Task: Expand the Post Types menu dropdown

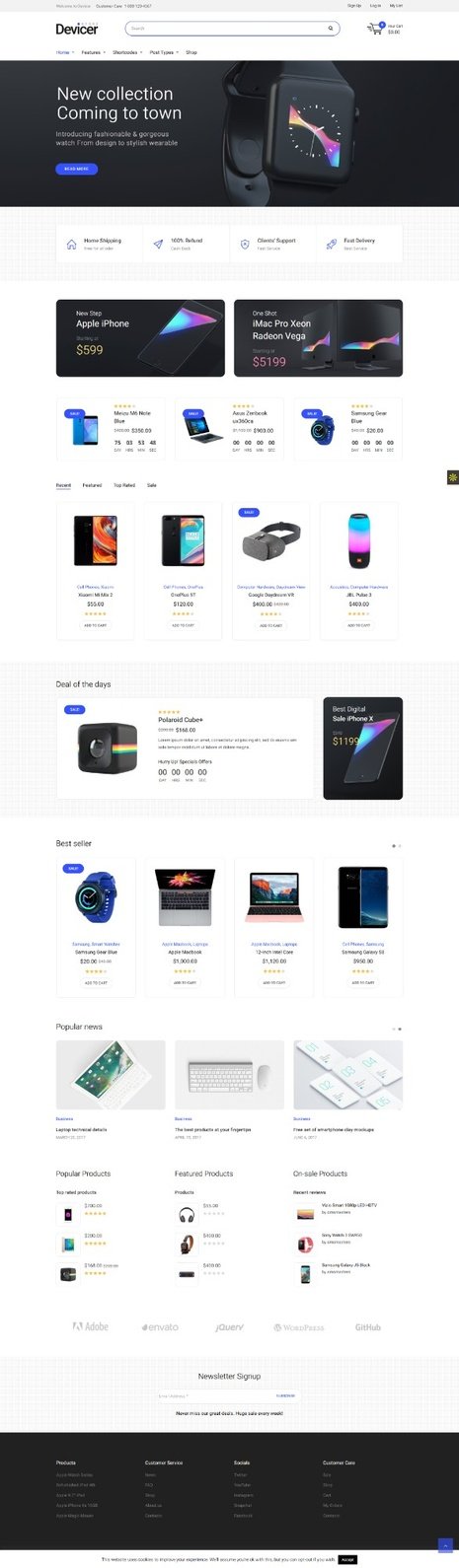Action: tap(164, 52)
